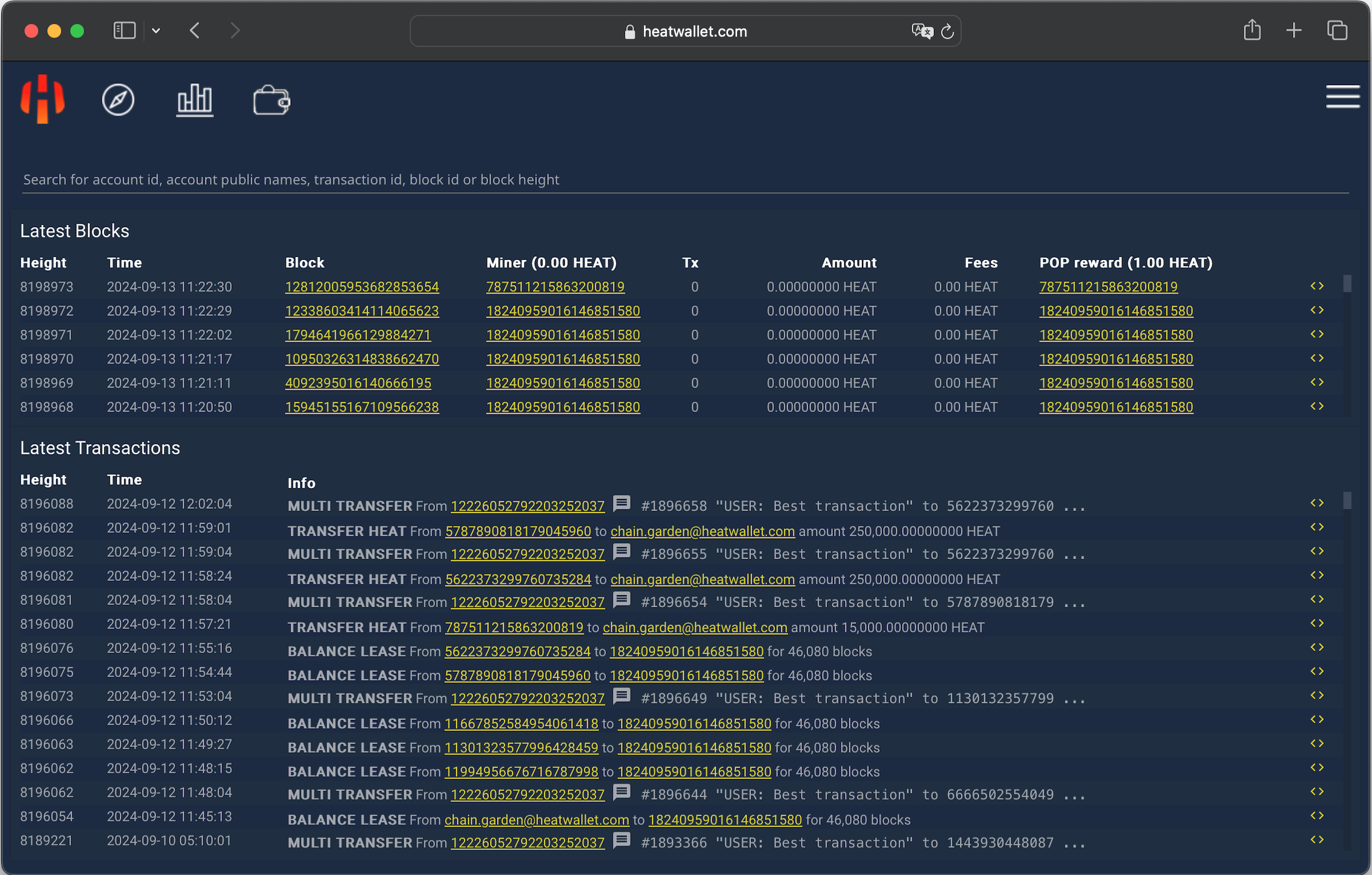Show code for transaction at 05:10:01

coord(1317,840)
